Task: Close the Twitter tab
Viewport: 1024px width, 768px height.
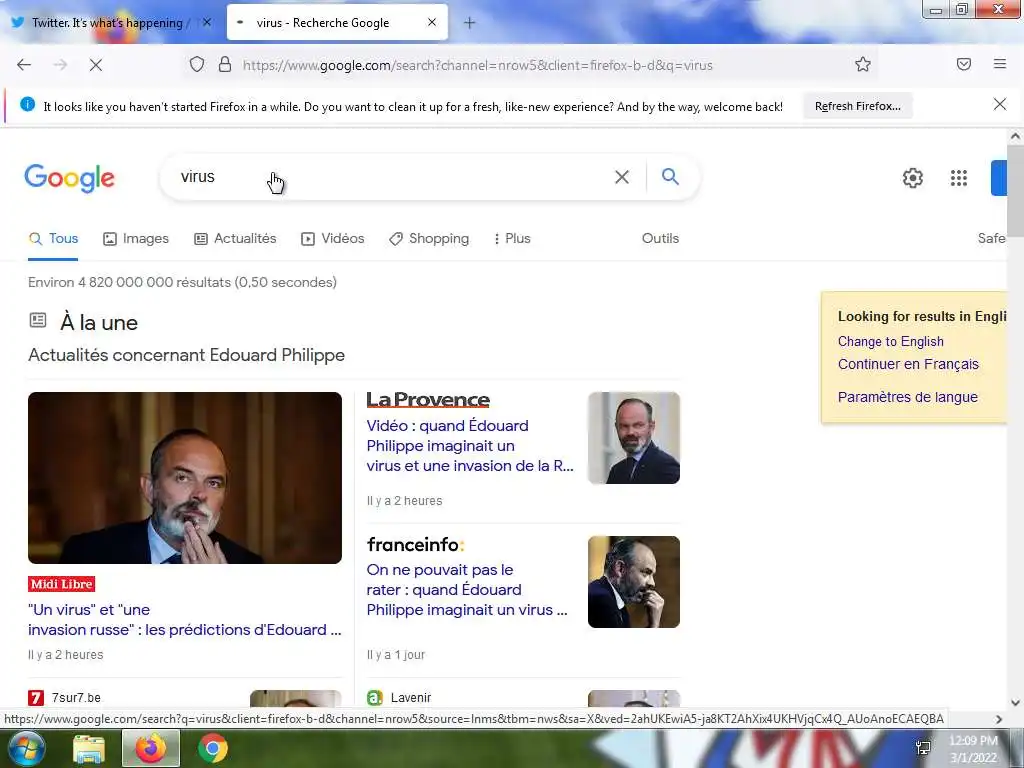Action: click(x=206, y=22)
